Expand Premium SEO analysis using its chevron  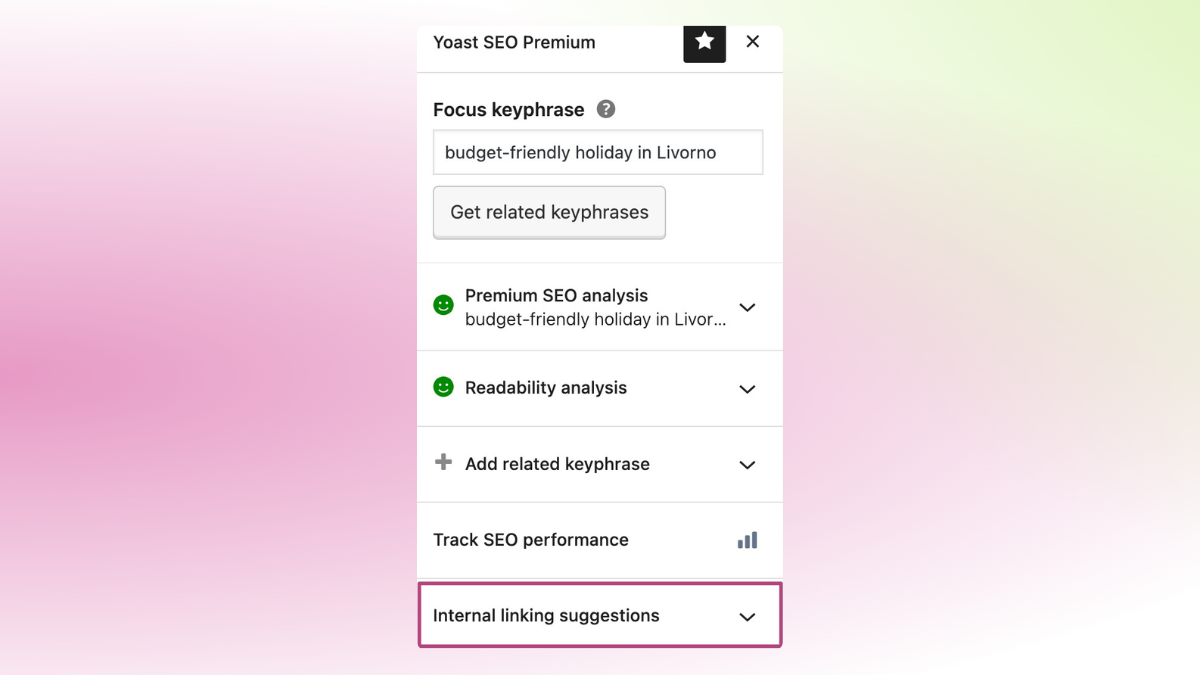(x=747, y=307)
